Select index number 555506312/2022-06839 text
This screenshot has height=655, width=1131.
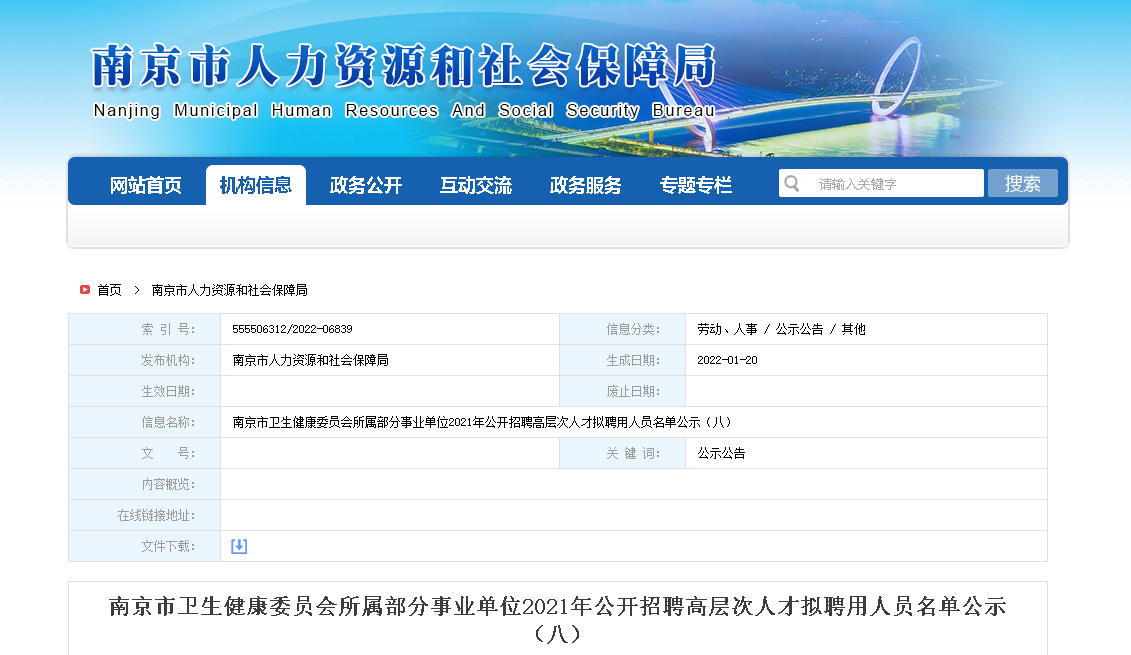[x=292, y=329]
